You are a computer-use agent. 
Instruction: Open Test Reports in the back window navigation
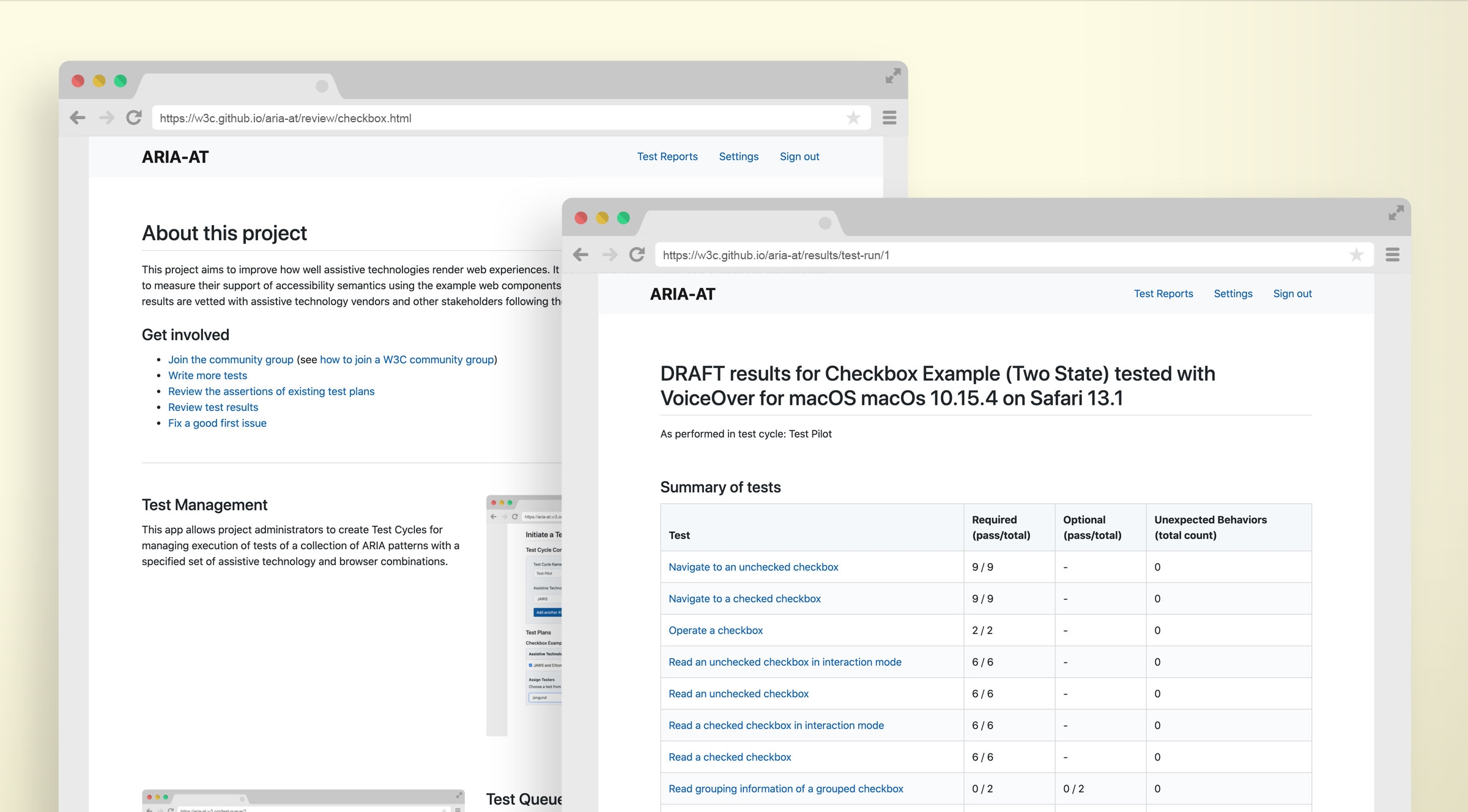667,157
